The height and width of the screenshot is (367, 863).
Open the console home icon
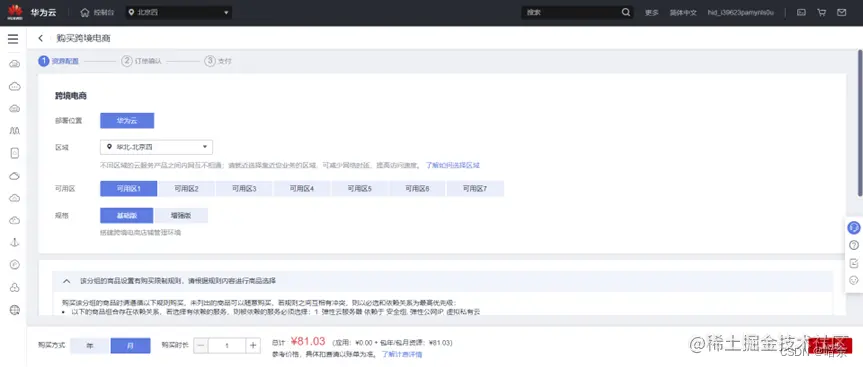[x=84, y=12]
